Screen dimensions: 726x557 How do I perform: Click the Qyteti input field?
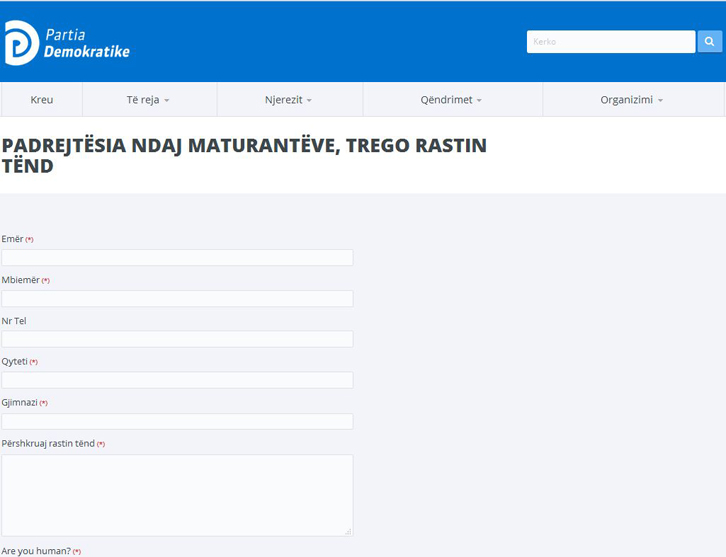pyautogui.click(x=177, y=380)
